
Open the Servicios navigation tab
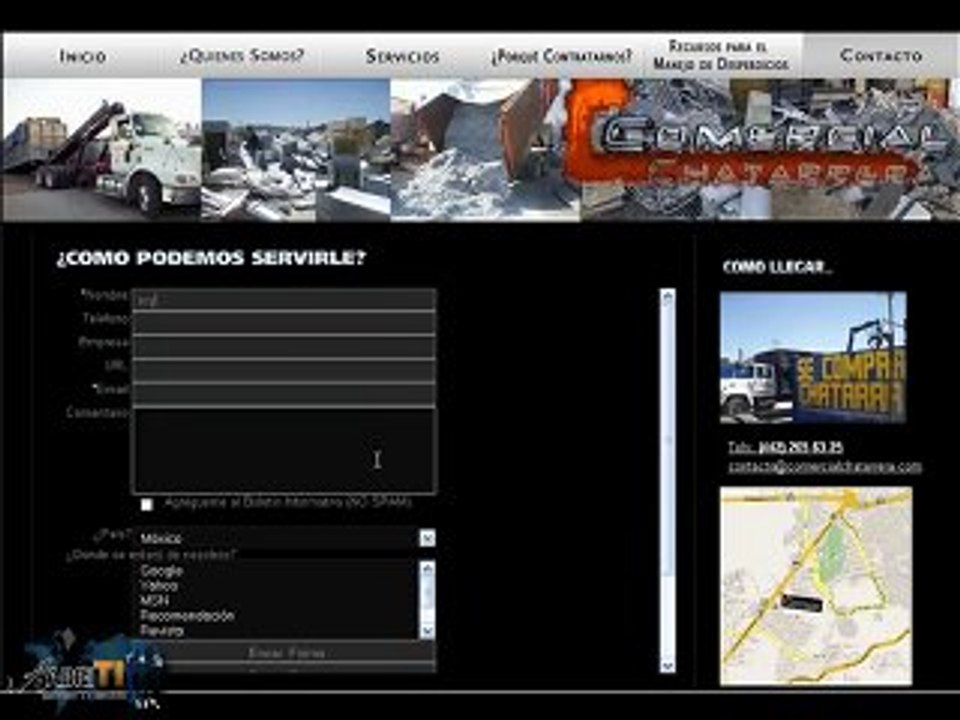(x=402, y=56)
